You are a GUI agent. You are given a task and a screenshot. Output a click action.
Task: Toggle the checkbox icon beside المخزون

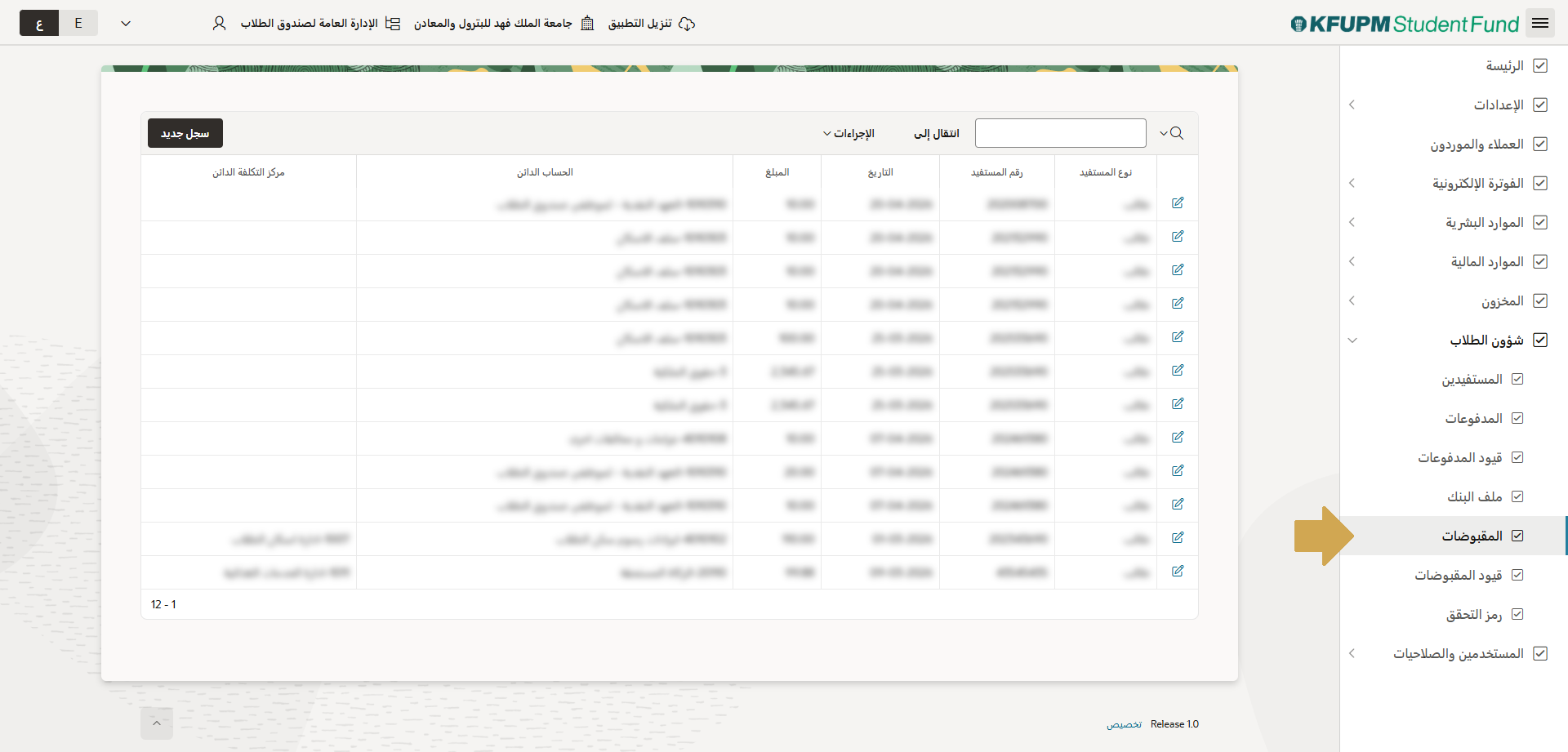click(1540, 300)
